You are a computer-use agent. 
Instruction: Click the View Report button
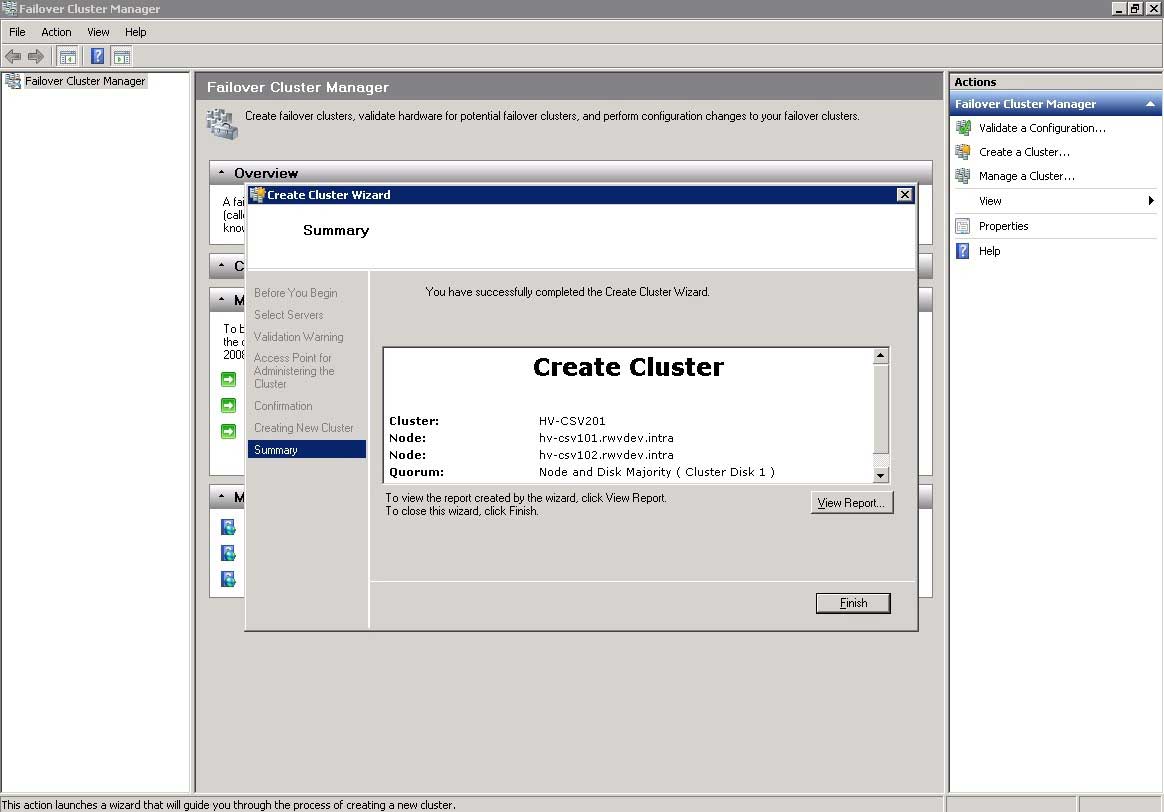point(851,502)
